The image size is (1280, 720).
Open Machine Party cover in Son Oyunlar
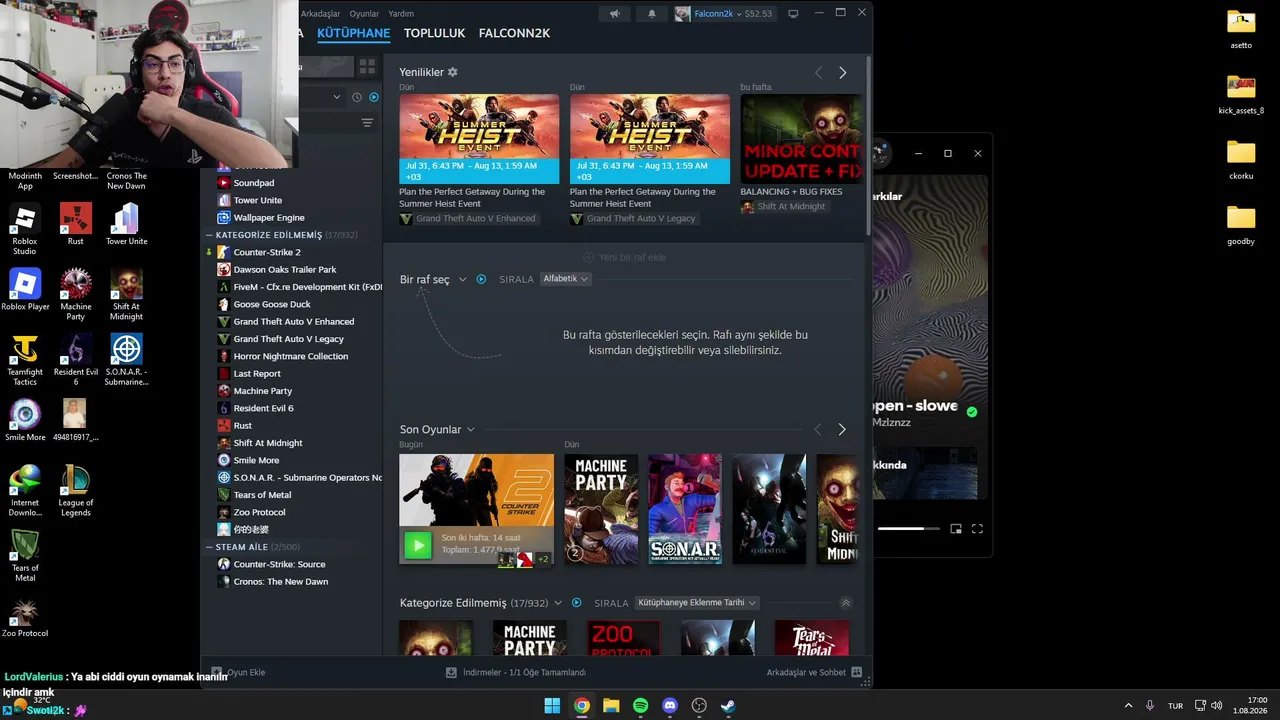click(x=601, y=509)
